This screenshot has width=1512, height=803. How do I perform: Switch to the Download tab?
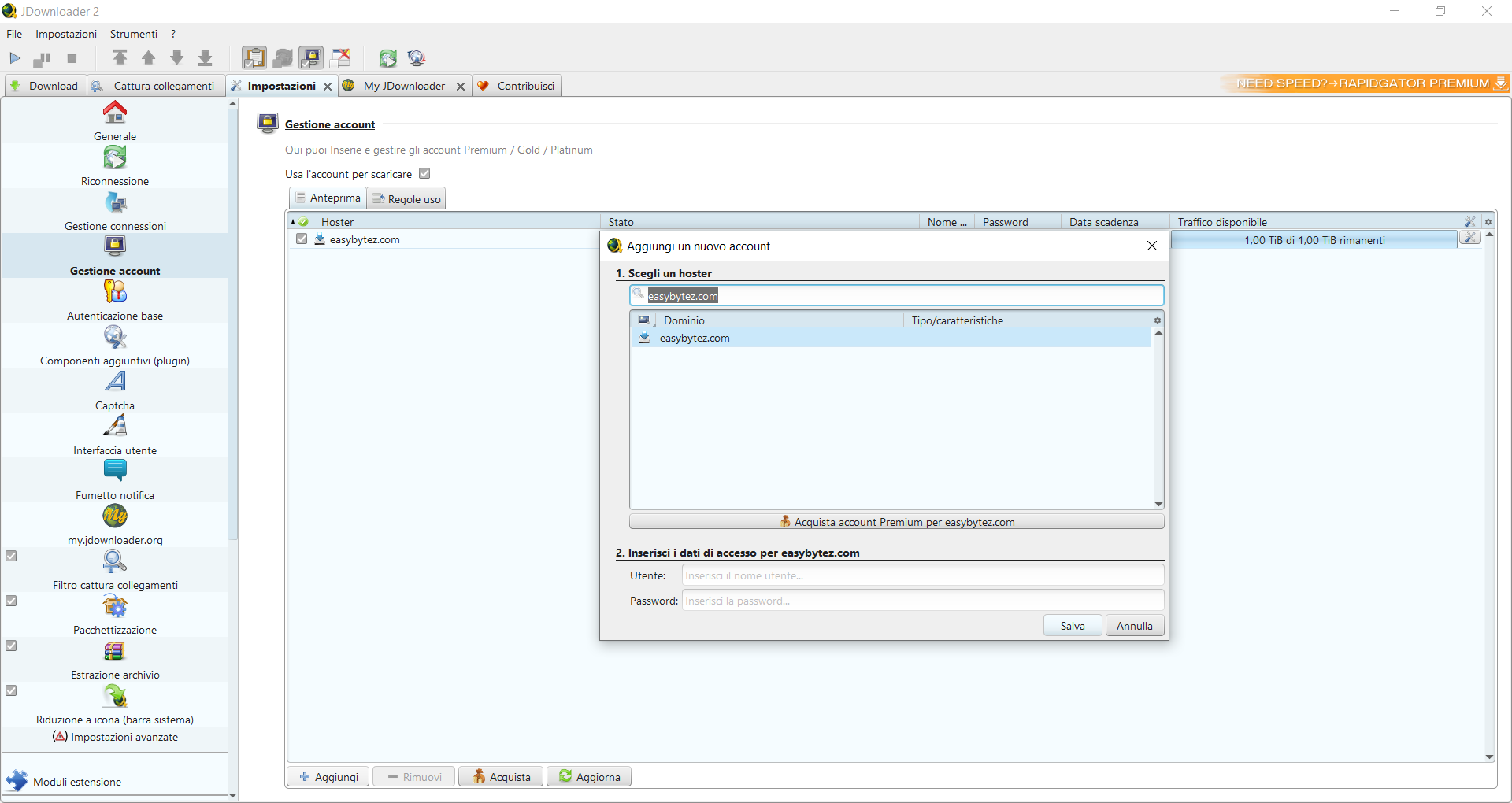click(44, 86)
